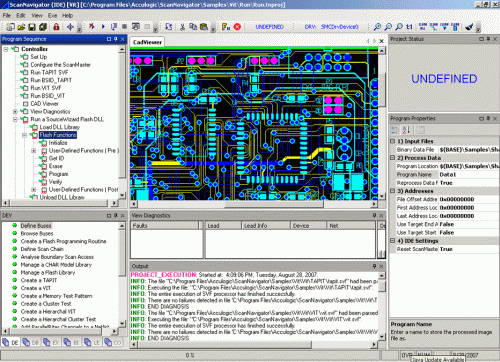
Task: Click the Program Name value field Data1
Action: [x=469, y=175]
